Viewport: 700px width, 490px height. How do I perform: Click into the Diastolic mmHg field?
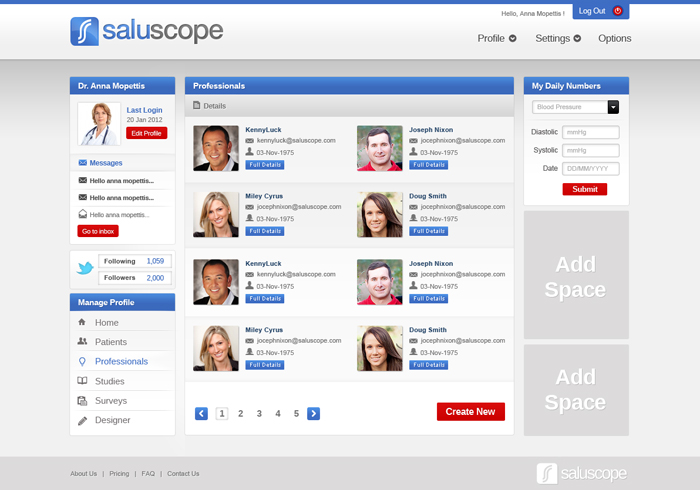[591, 132]
